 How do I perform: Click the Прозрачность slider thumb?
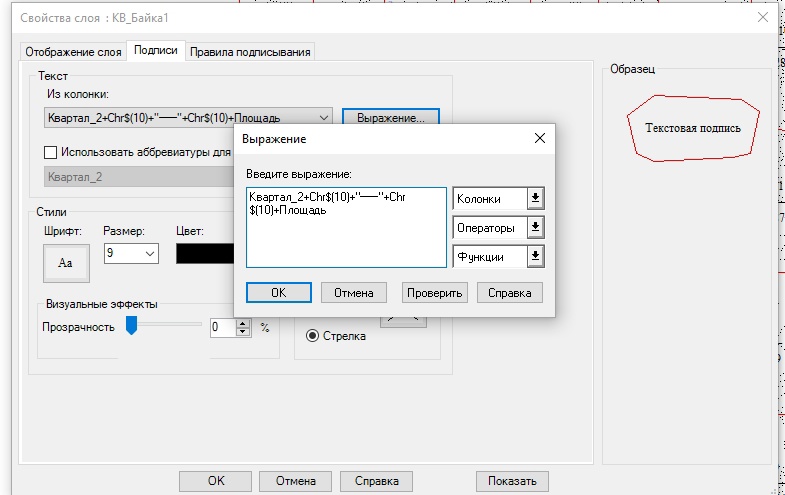coord(131,325)
